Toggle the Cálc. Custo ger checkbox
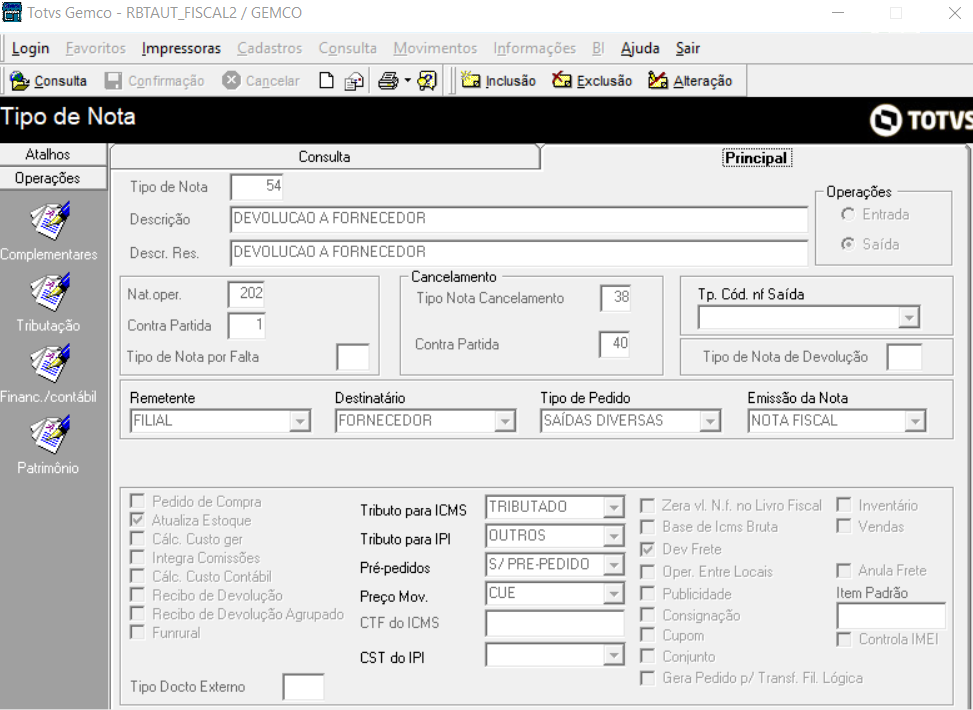 click(137, 538)
